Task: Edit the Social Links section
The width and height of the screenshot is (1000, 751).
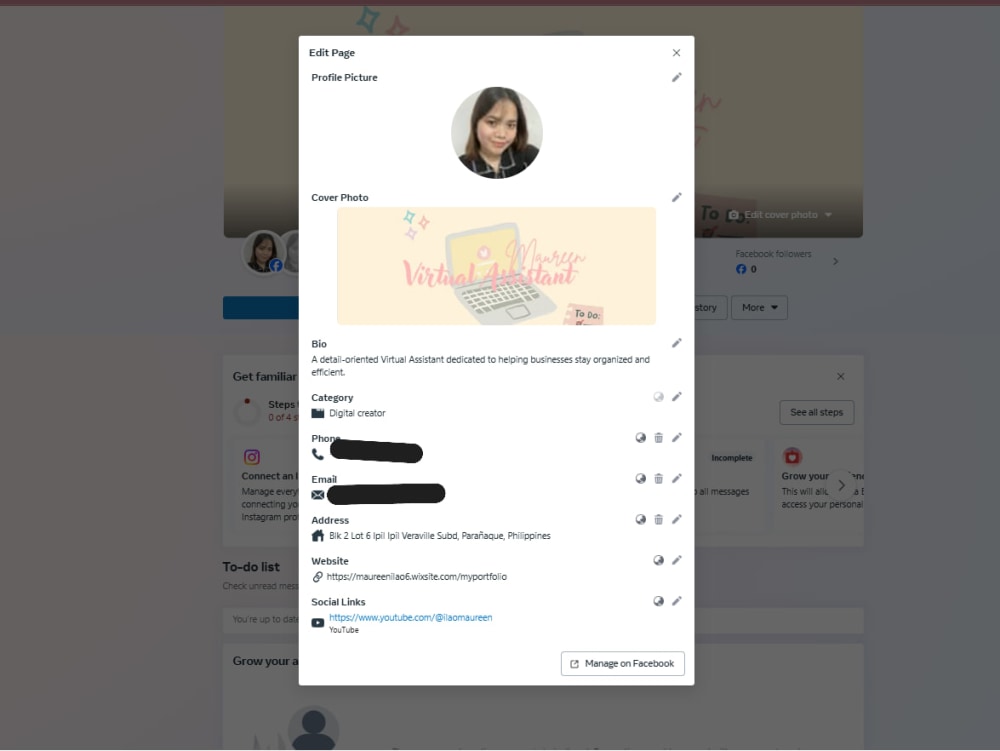Action: point(677,601)
